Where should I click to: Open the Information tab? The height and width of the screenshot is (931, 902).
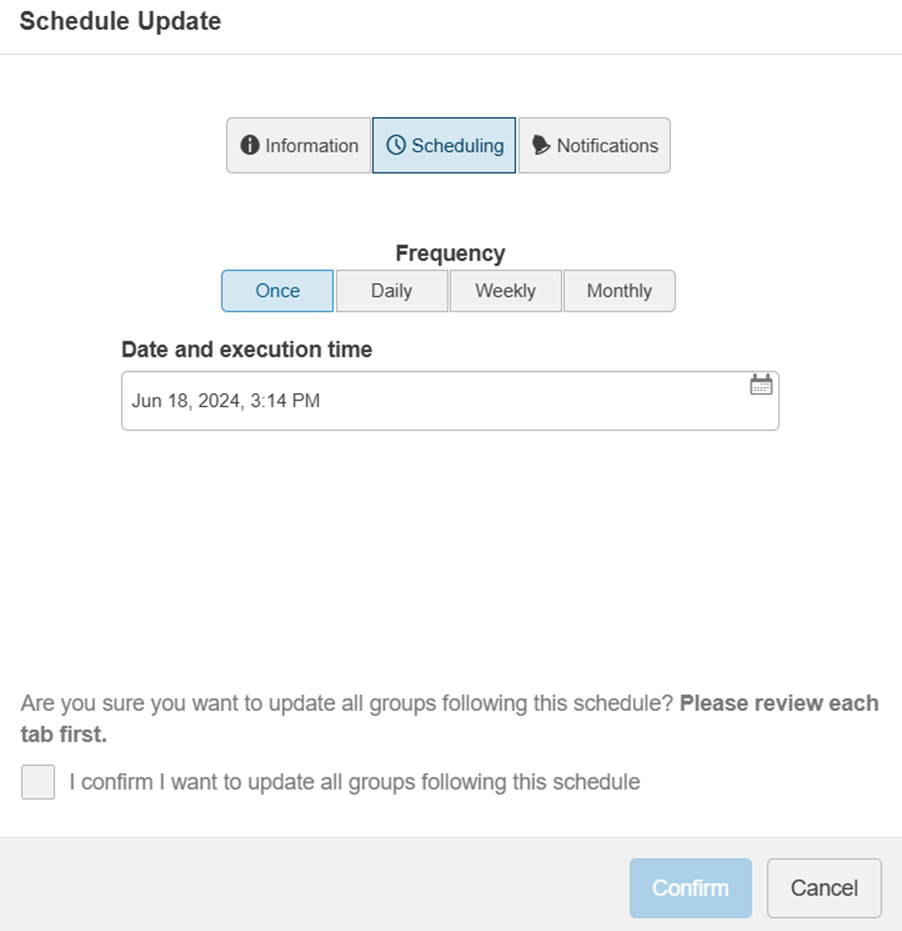pyautogui.click(x=299, y=146)
